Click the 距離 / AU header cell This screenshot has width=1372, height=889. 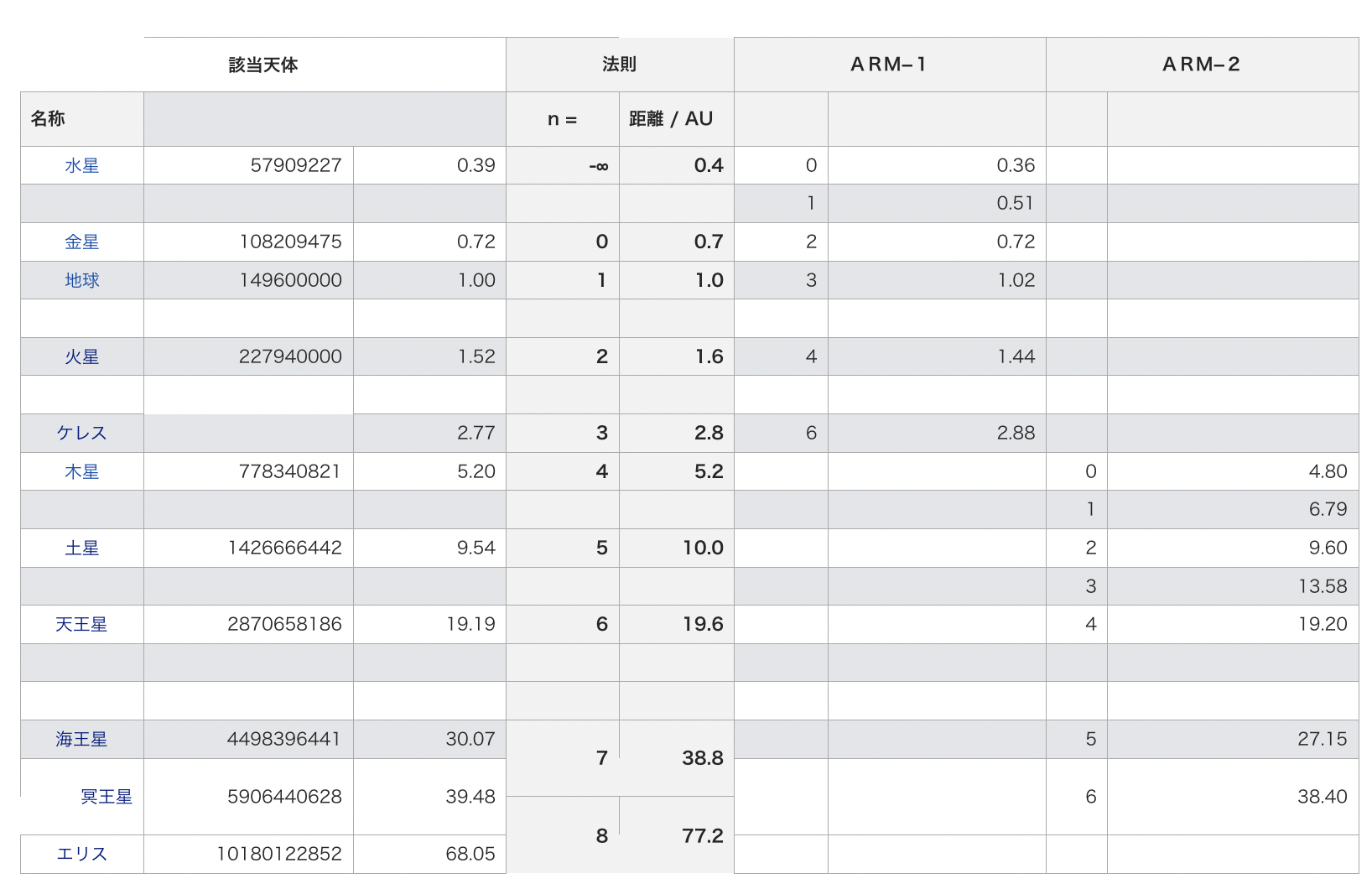coord(671,119)
